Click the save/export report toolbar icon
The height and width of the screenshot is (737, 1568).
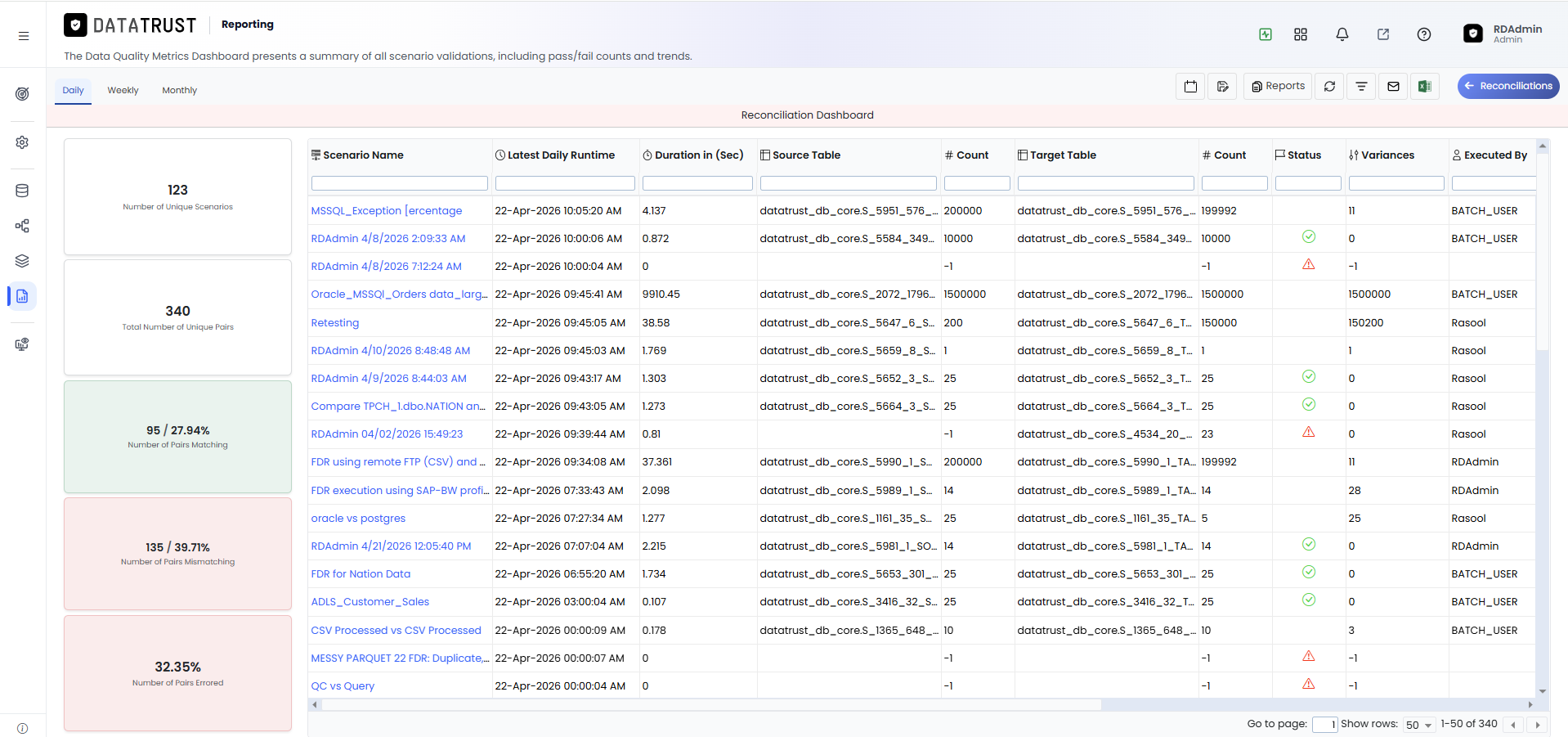(1223, 86)
